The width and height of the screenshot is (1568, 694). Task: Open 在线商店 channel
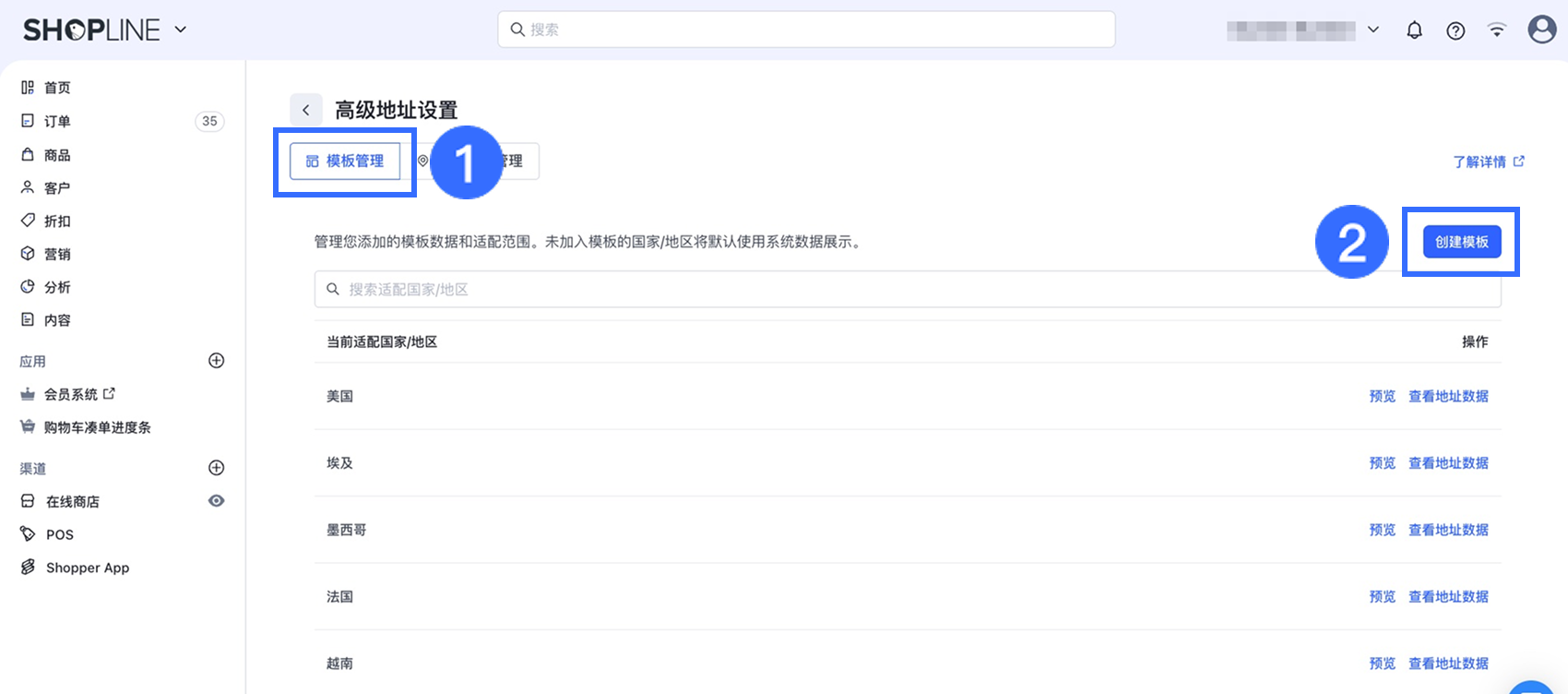click(x=72, y=501)
